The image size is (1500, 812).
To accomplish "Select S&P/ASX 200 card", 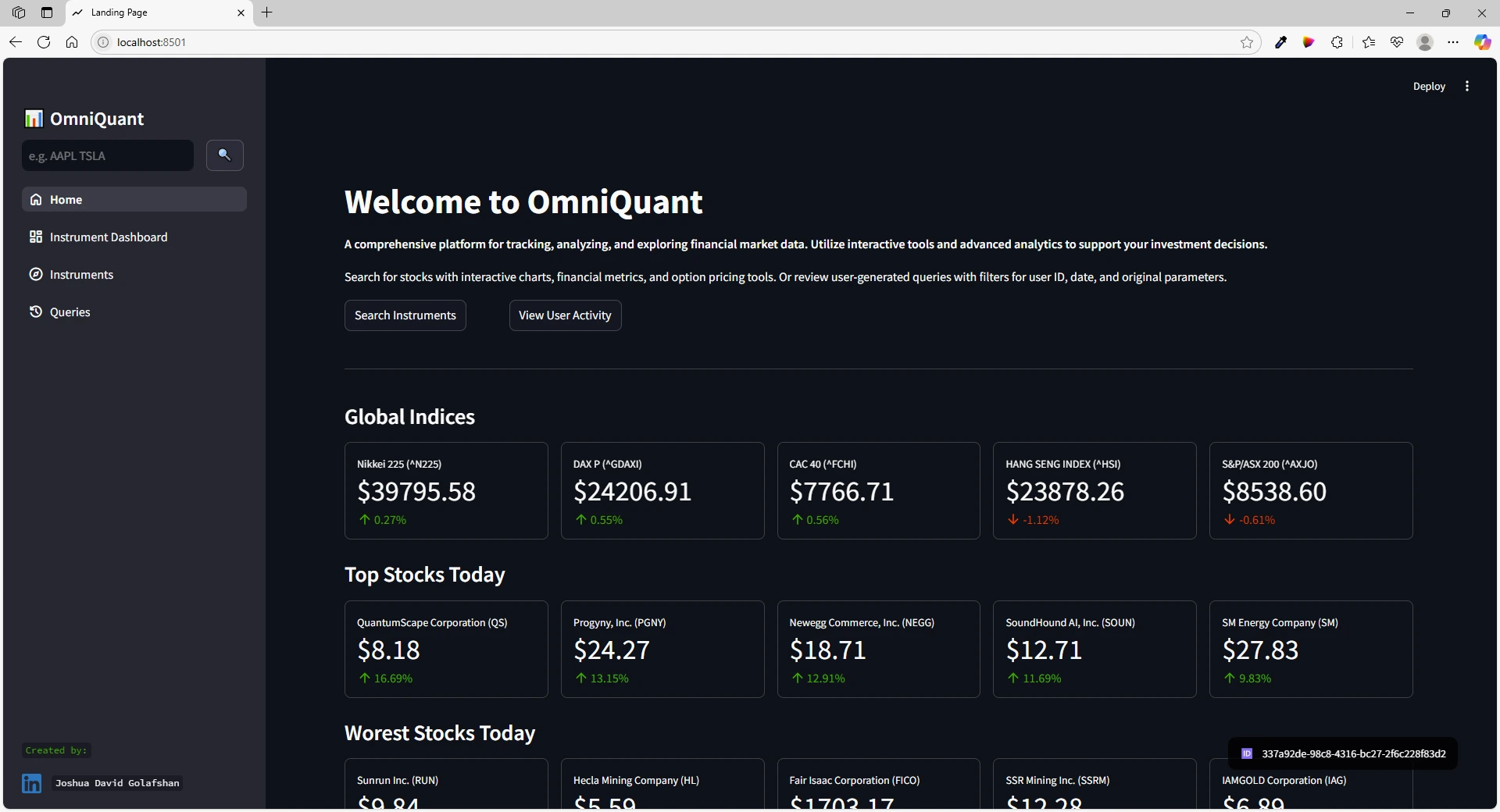I will click(x=1311, y=490).
